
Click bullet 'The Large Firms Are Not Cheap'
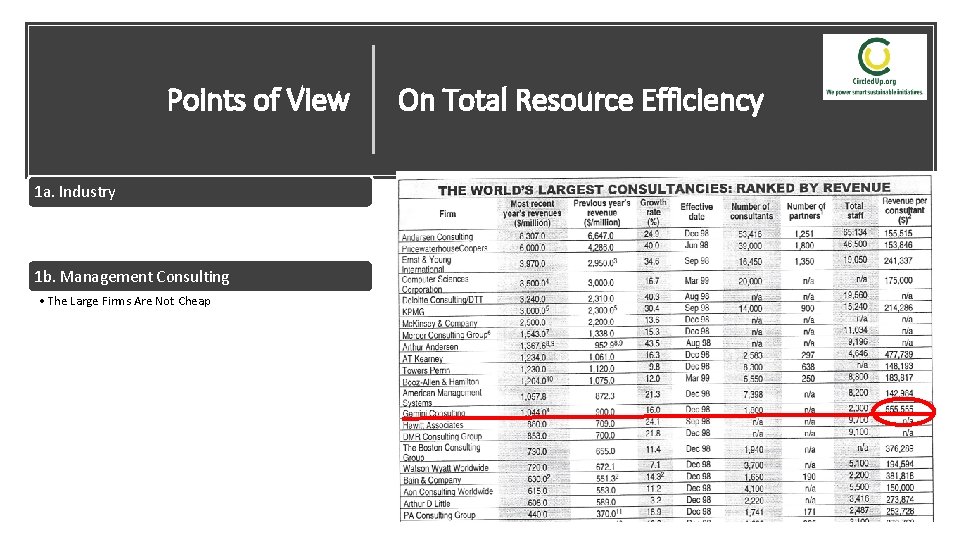tap(129, 301)
